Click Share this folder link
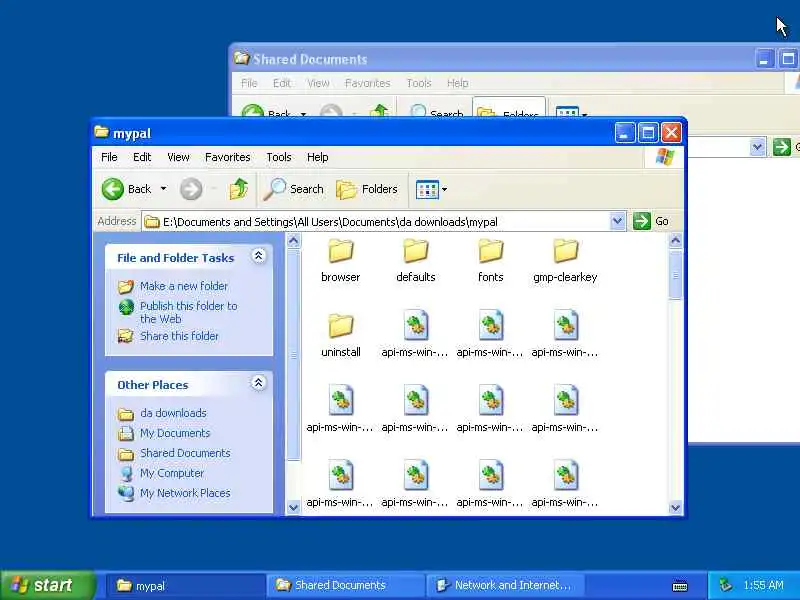This screenshot has height=600, width=800. point(179,336)
